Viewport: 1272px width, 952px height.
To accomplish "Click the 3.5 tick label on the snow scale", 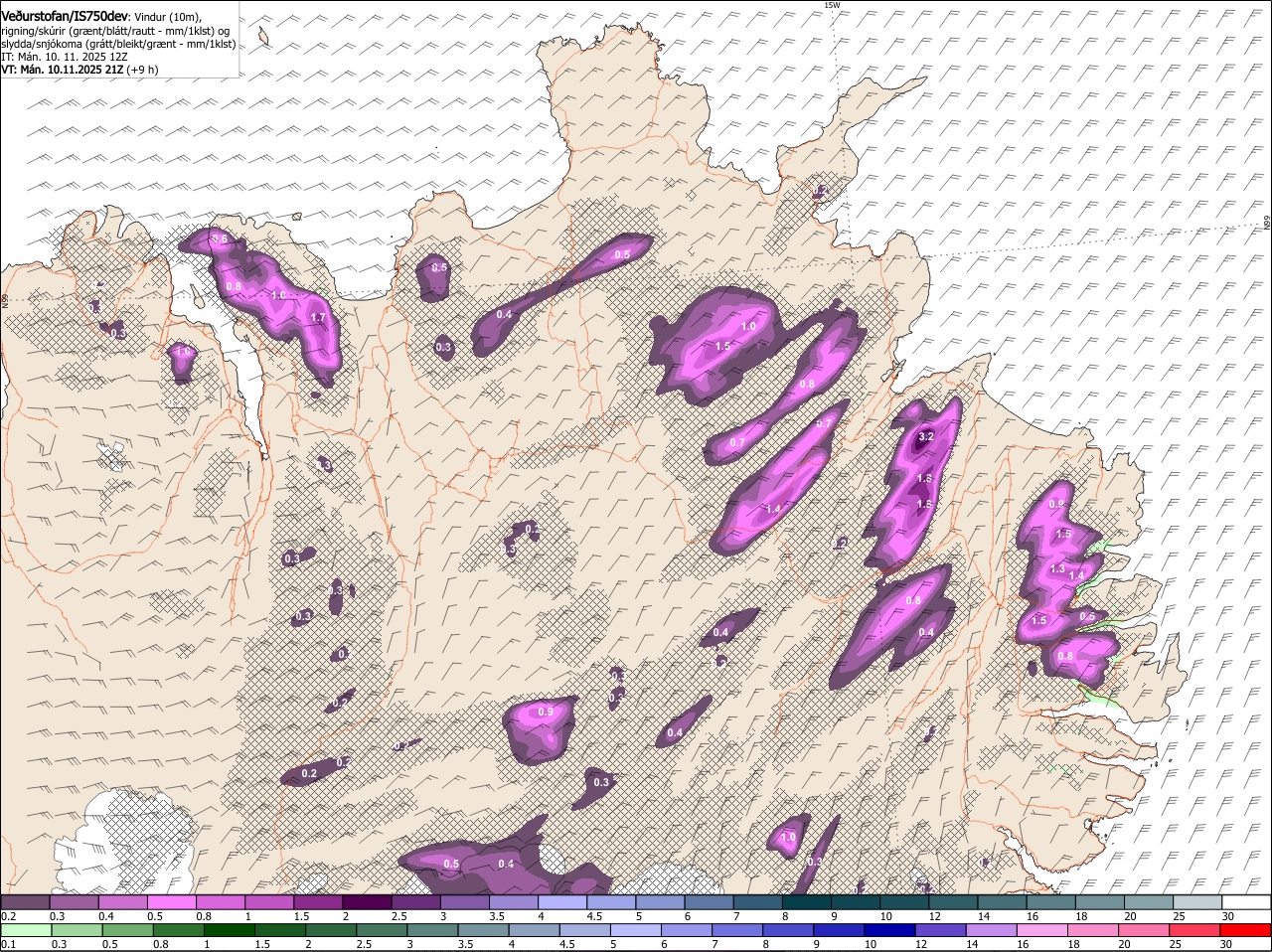I will coord(498,916).
